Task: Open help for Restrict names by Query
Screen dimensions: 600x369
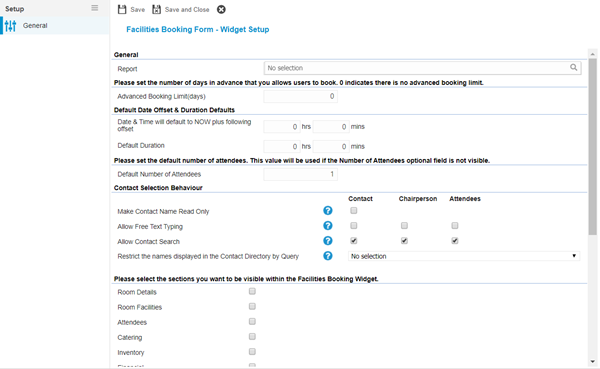Action: pos(328,256)
